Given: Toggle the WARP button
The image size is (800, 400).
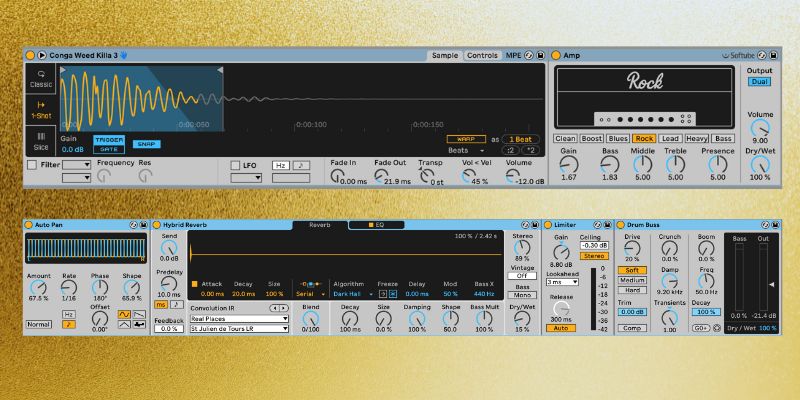Looking at the screenshot, I should (466, 139).
